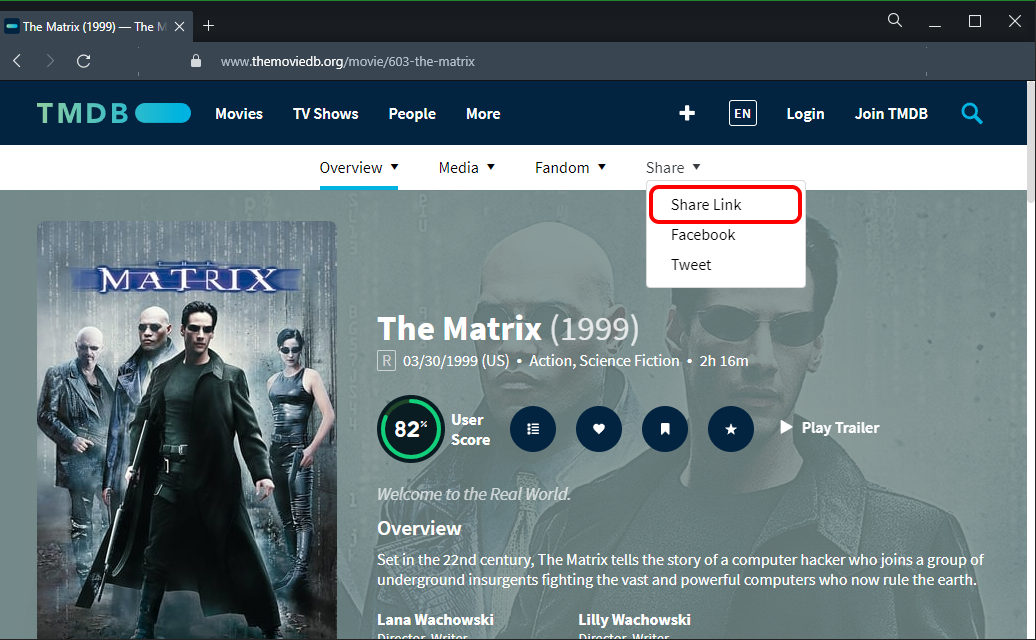Close The Matrix (1999) browser tab

[179, 26]
